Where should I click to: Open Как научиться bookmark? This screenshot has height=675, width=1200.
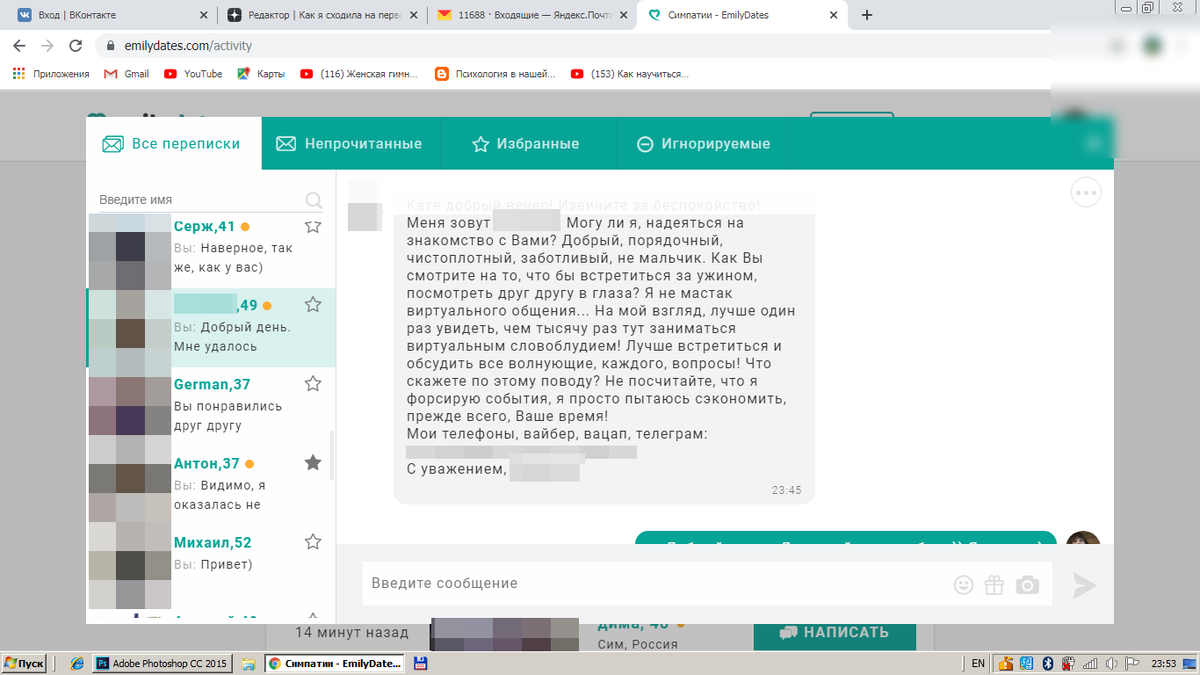[x=630, y=74]
